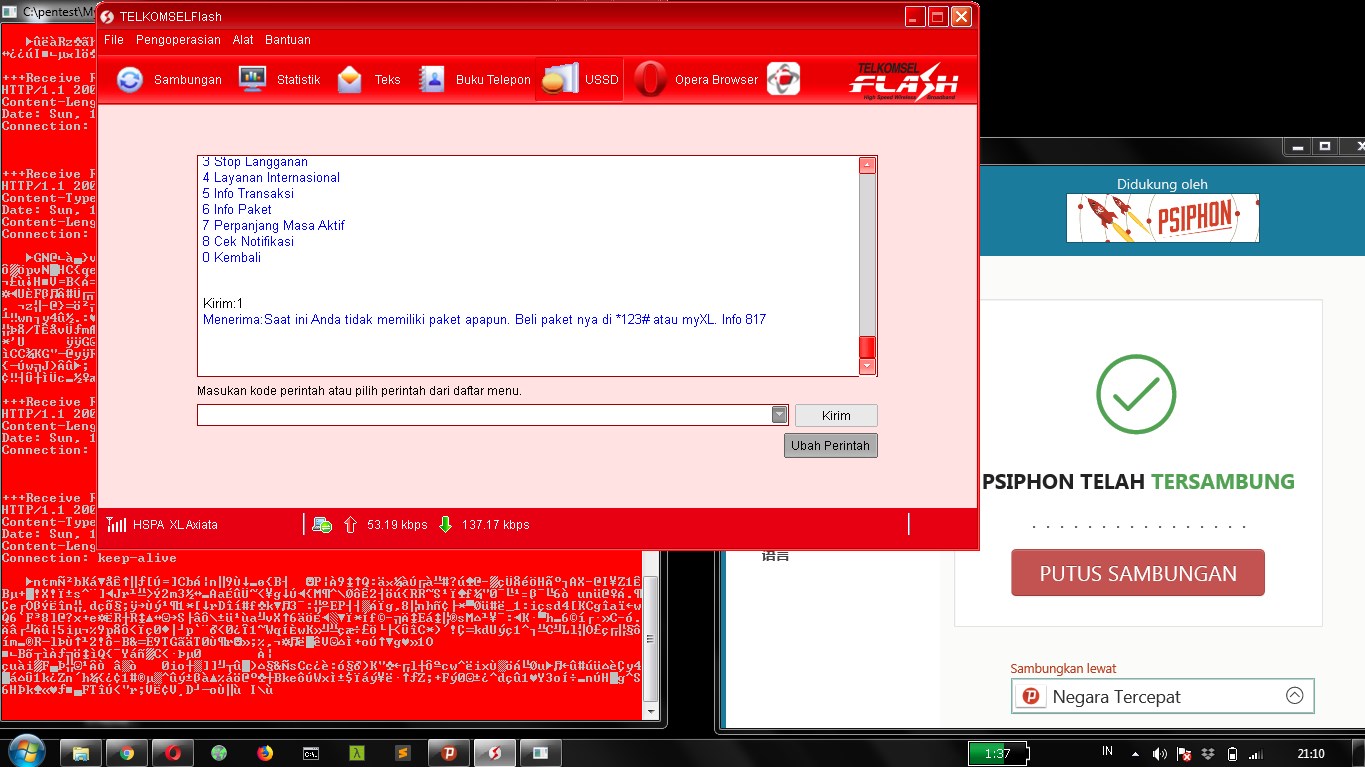Open the Sambungan connection icon
1365x767 pixels.
click(129, 79)
